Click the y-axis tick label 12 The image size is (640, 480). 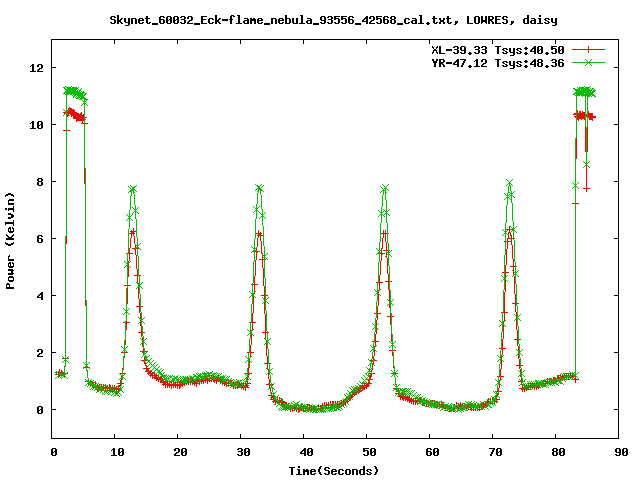point(36,68)
